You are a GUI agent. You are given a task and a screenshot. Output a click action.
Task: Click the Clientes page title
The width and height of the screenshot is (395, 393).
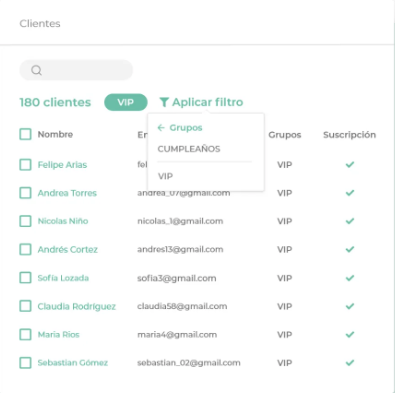(40, 24)
